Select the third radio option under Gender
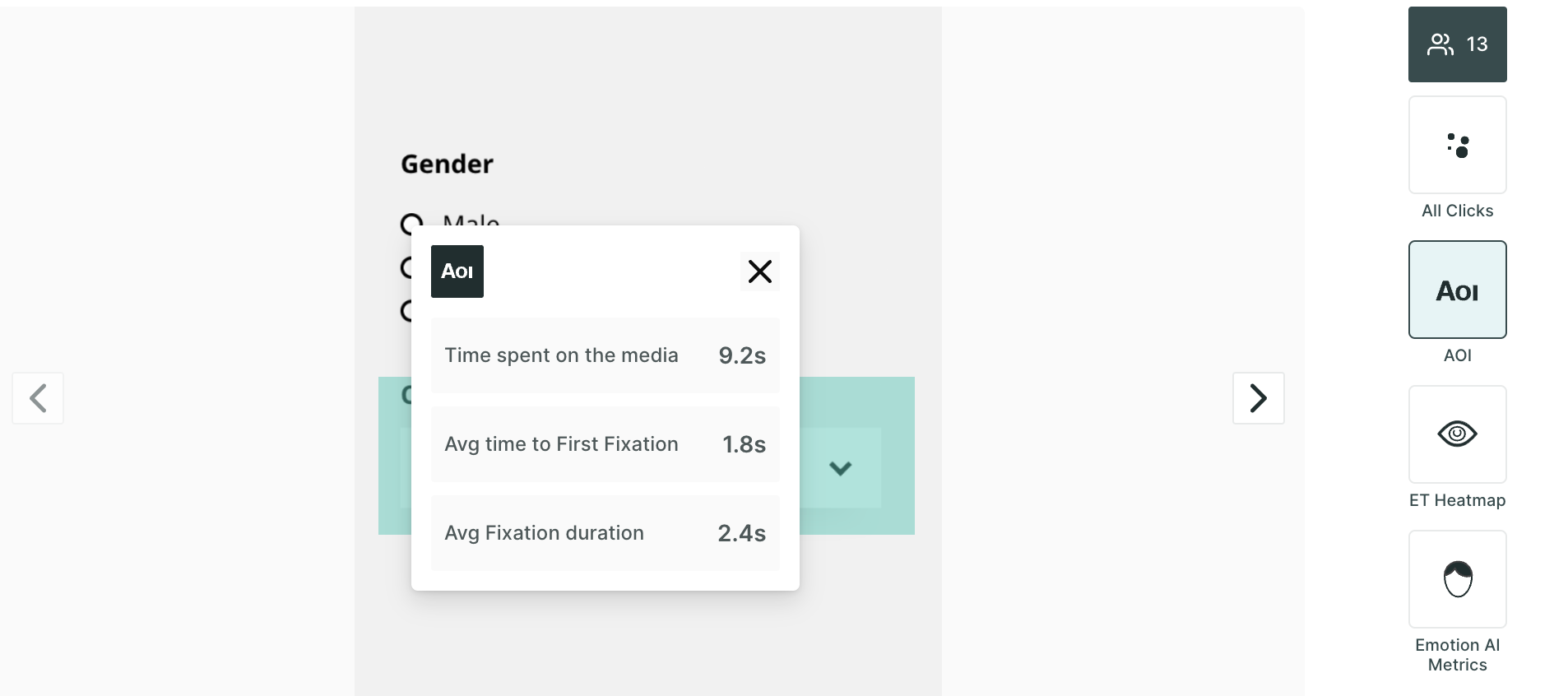This screenshot has height=696, width=1568. (406, 311)
